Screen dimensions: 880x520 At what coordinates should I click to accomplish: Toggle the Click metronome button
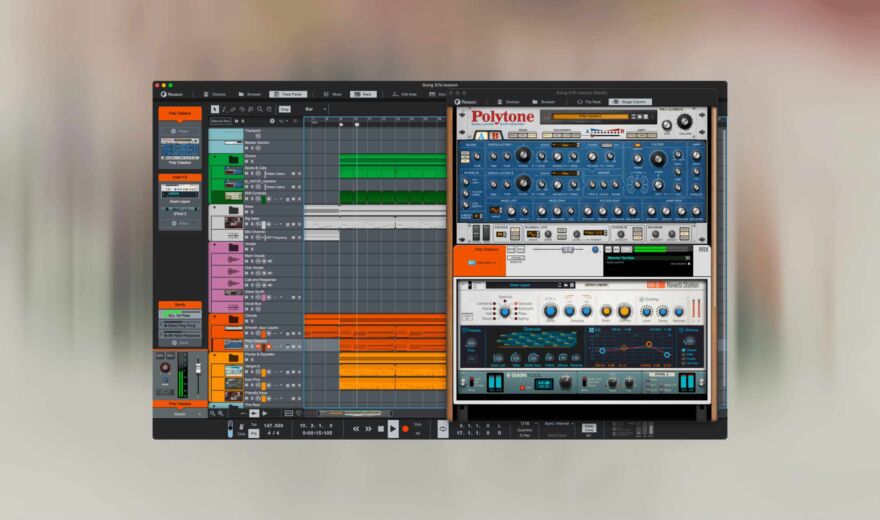[x=241, y=430]
